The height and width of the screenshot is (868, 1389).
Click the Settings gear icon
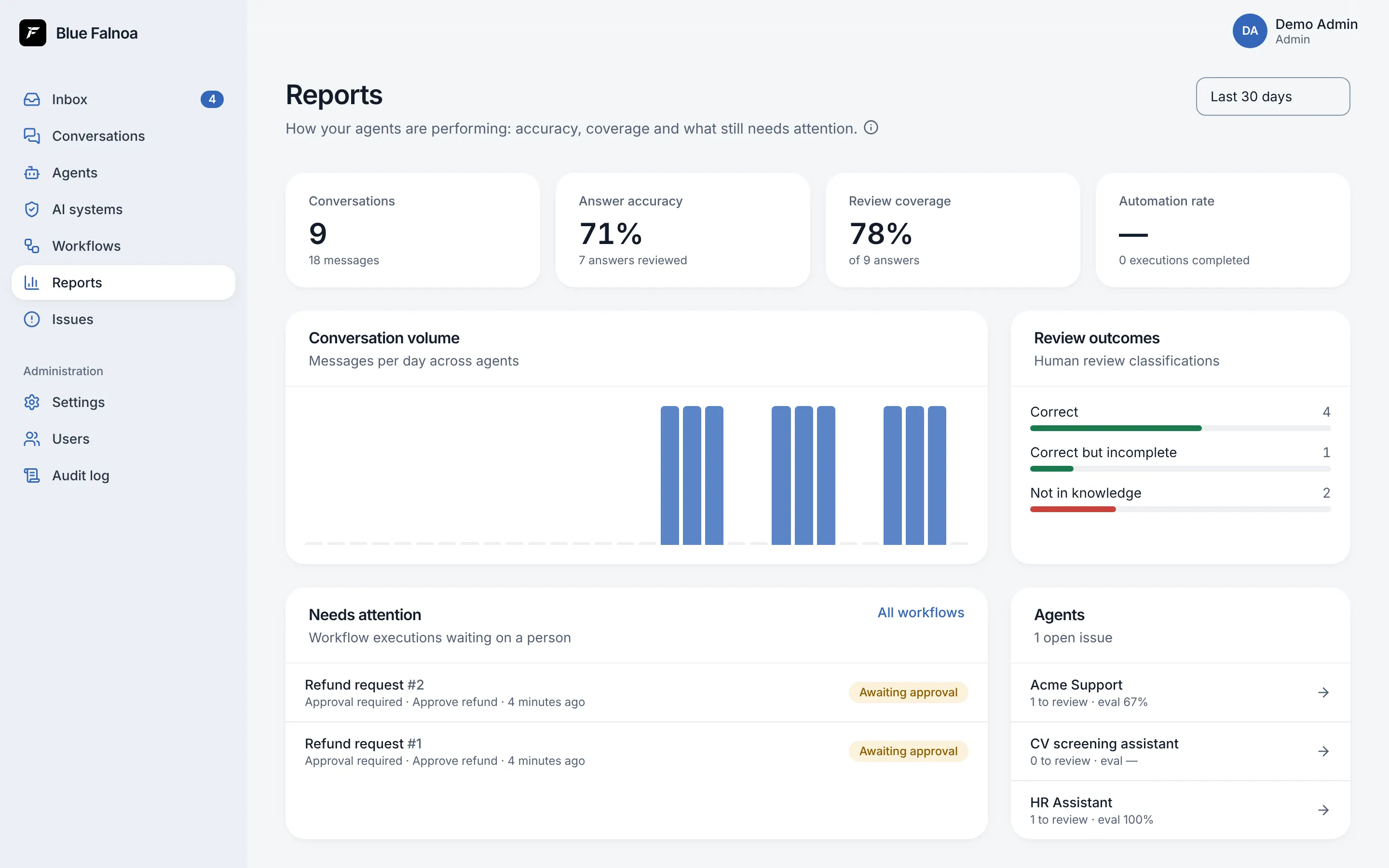click(x=31, y=402)
